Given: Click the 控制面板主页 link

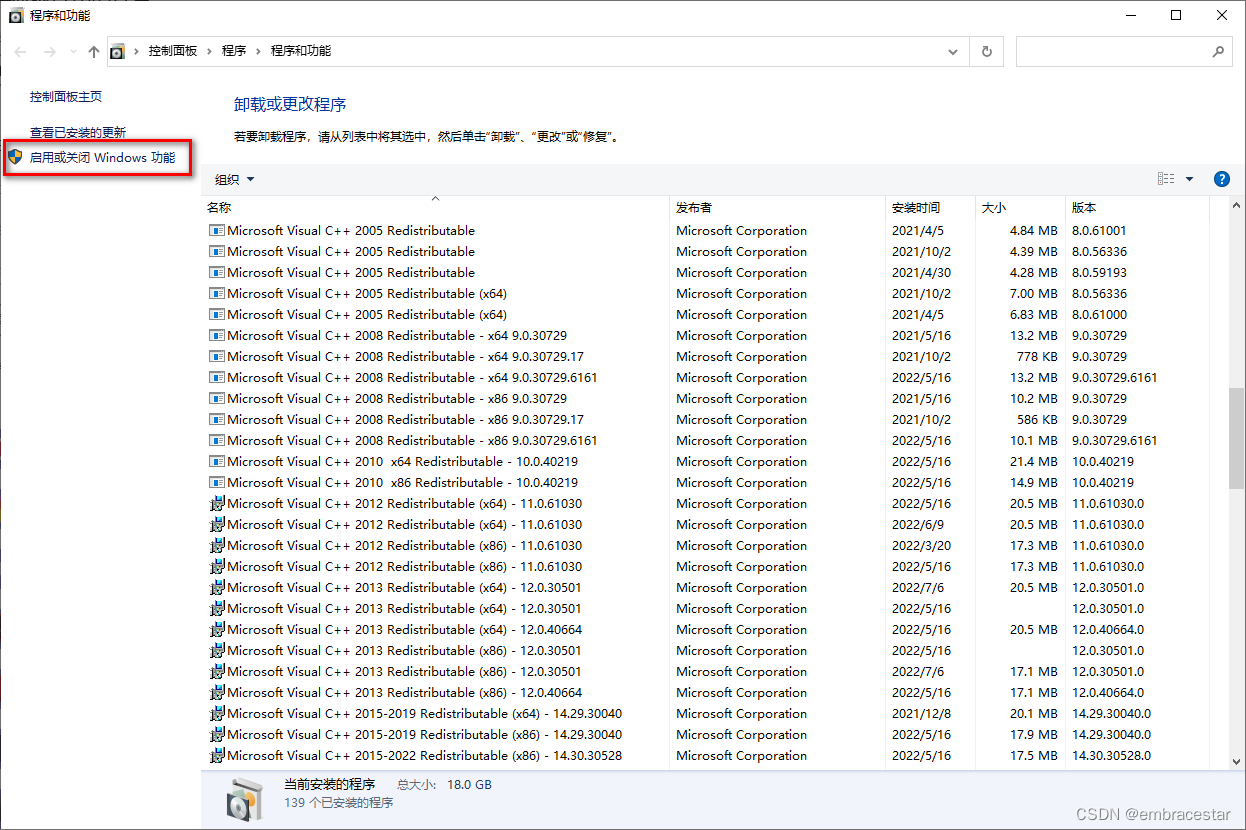Looking at the screenshot, I should pos(66,97).
